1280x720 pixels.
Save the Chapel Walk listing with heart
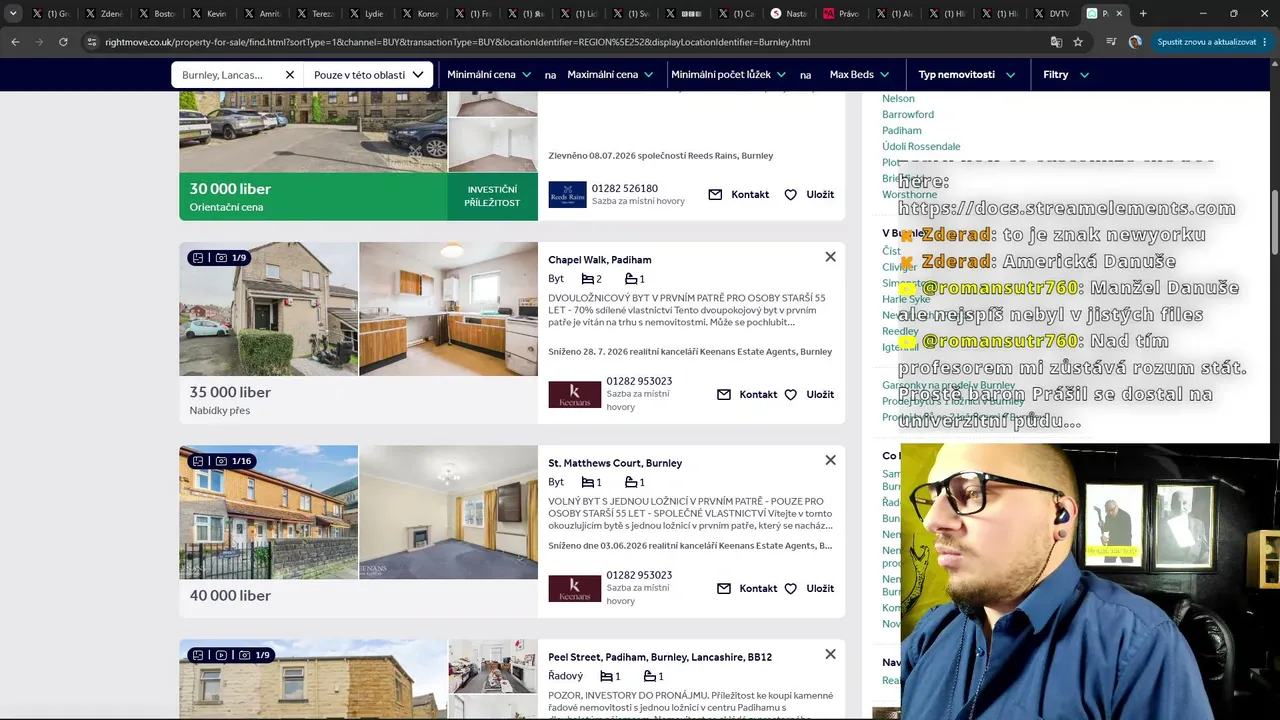809,395
